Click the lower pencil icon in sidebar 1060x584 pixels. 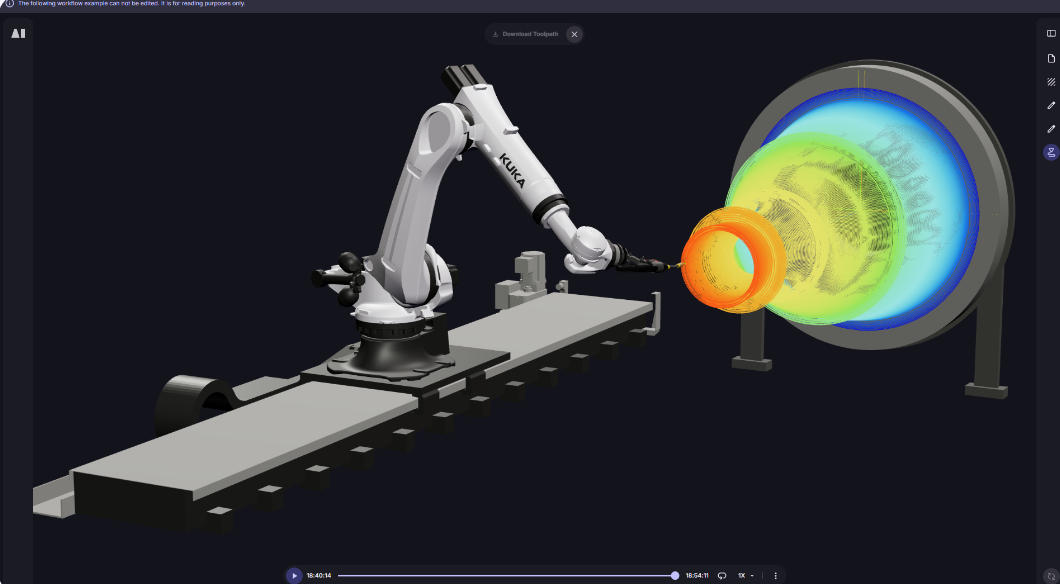[1051, 129]
